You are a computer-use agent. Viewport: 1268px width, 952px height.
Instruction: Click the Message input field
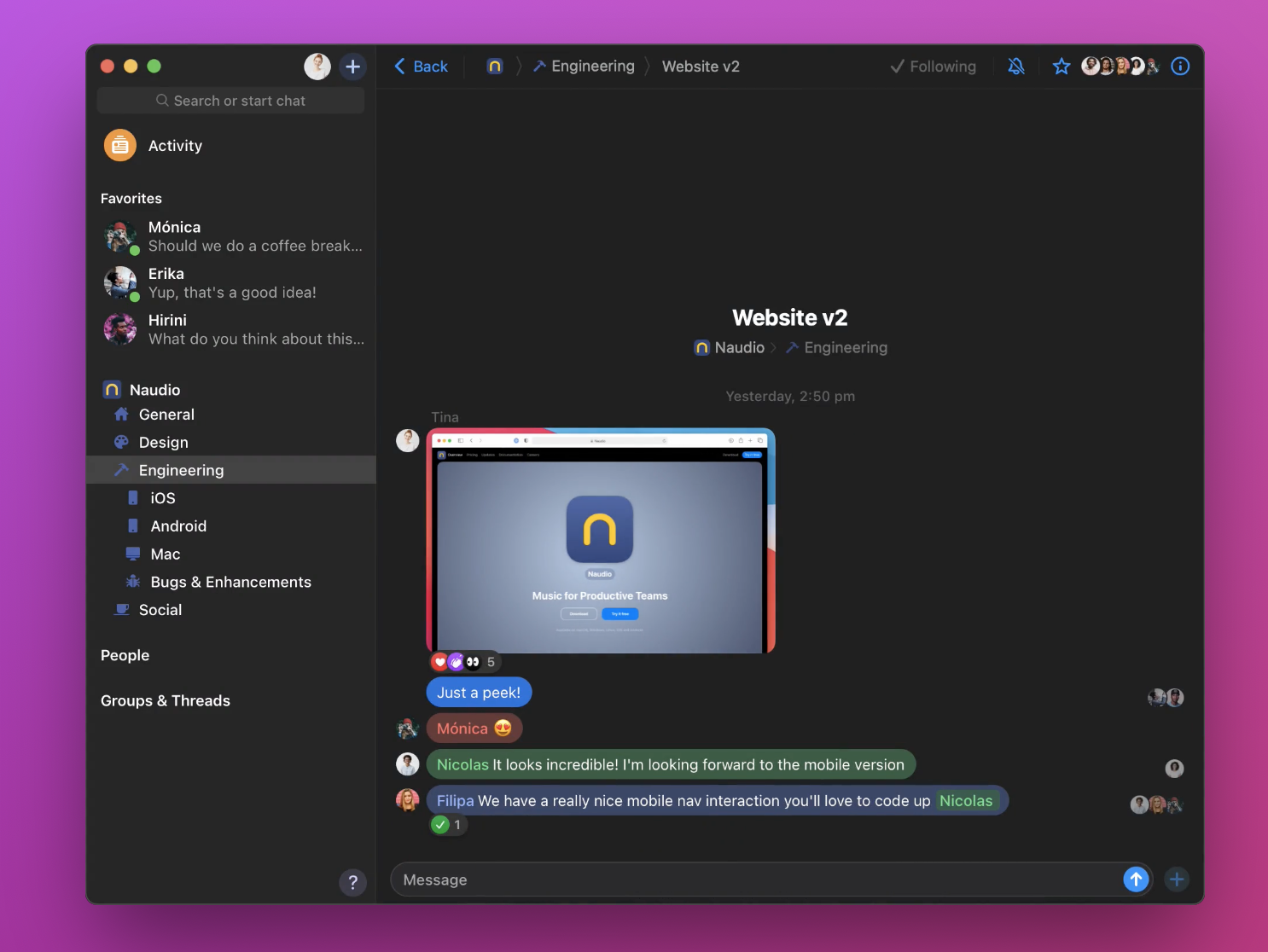[x=755, y=879]
